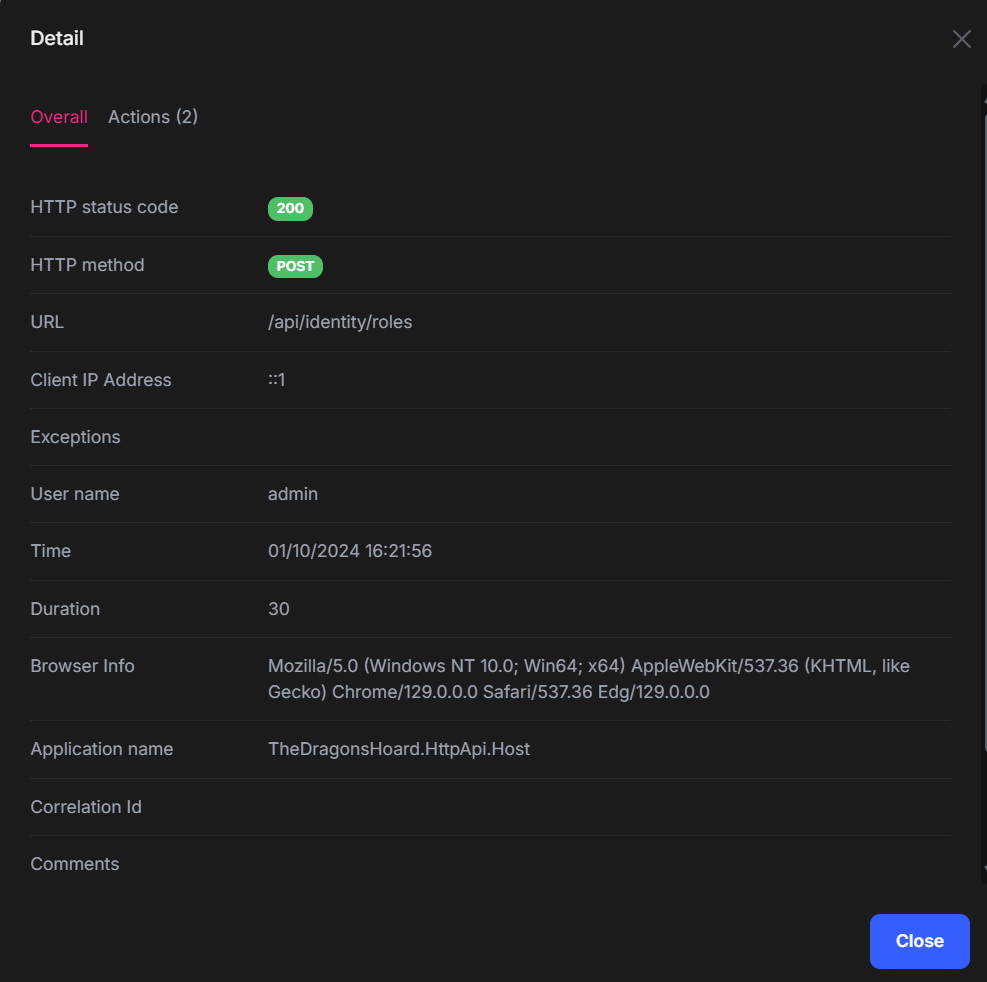This screenshot has height=982, width=987.
Task: Click the Client IP Address label
Action: (x=101, y=380)
